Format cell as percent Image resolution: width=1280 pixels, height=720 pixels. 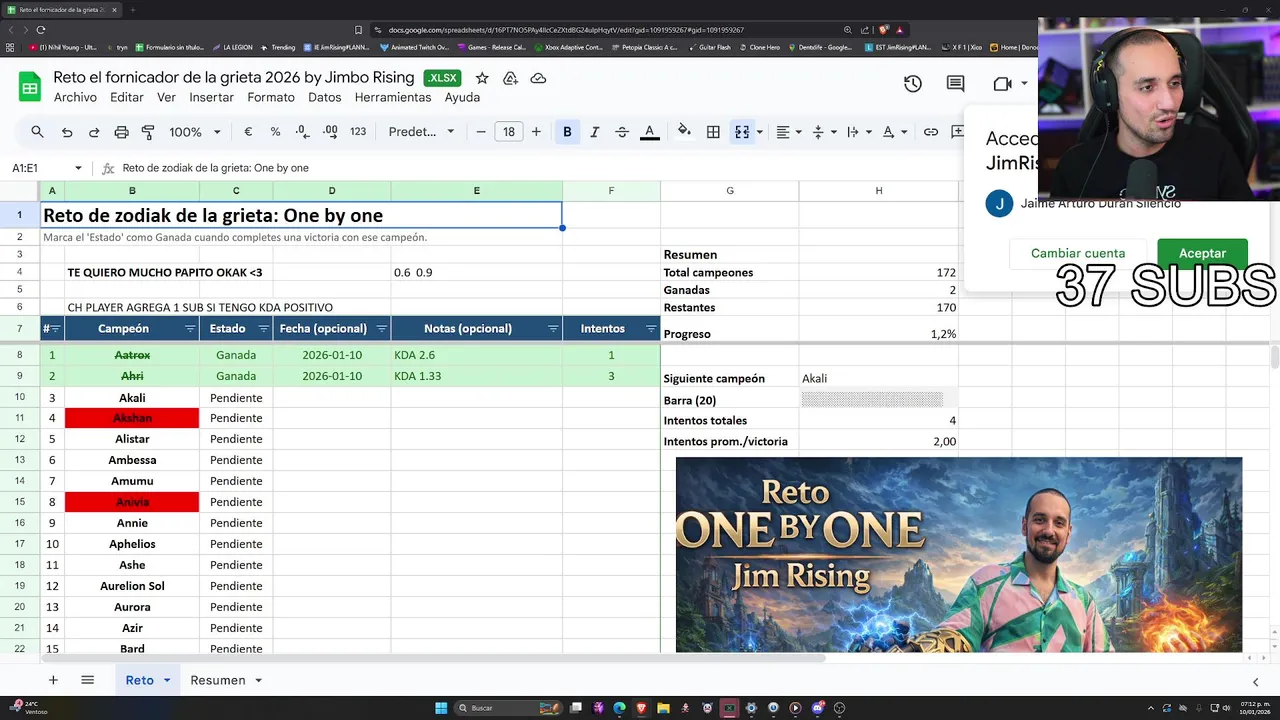275,132
